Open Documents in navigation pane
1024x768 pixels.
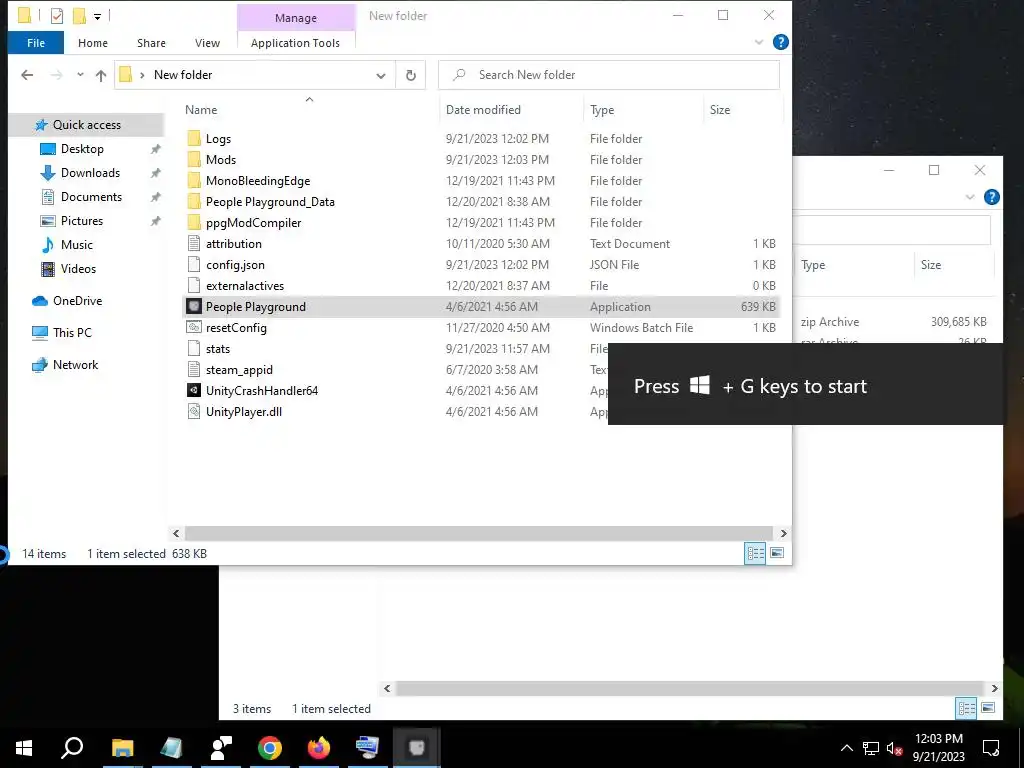tap(91, 197)
